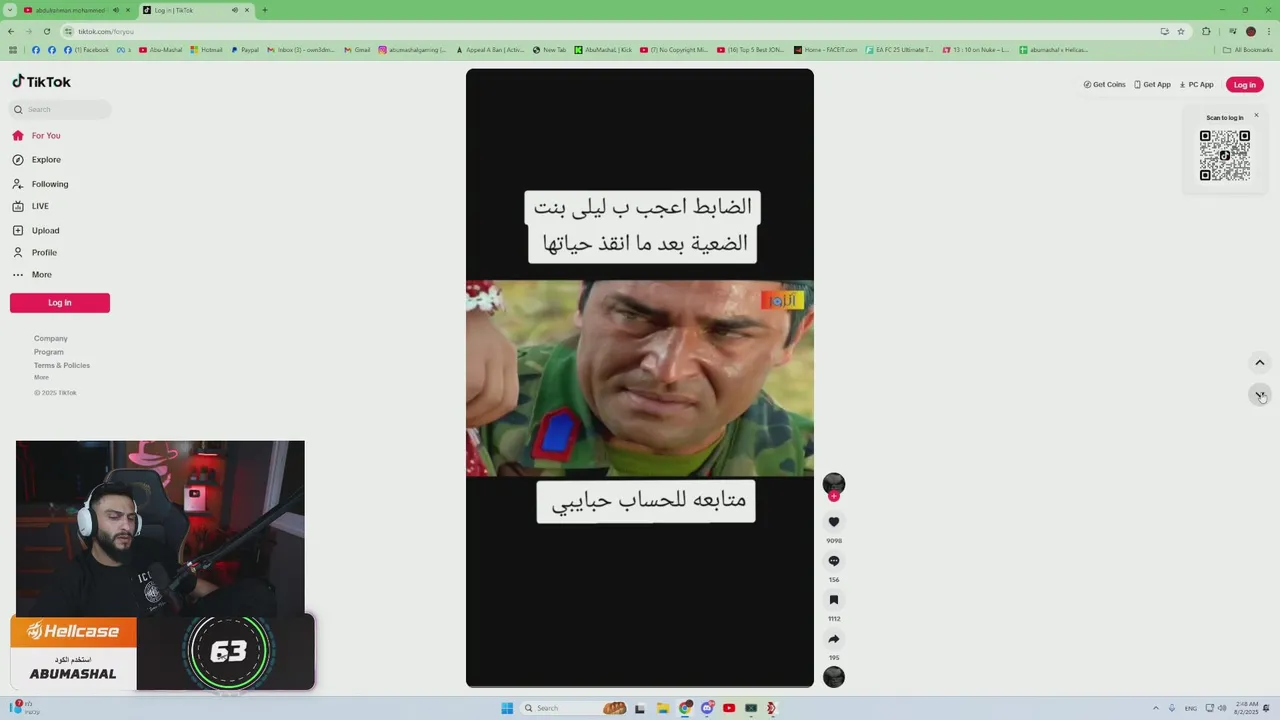Open the Hotmail bookmark
Viewport: 1280px width, 720px height.
coord(207,49)
